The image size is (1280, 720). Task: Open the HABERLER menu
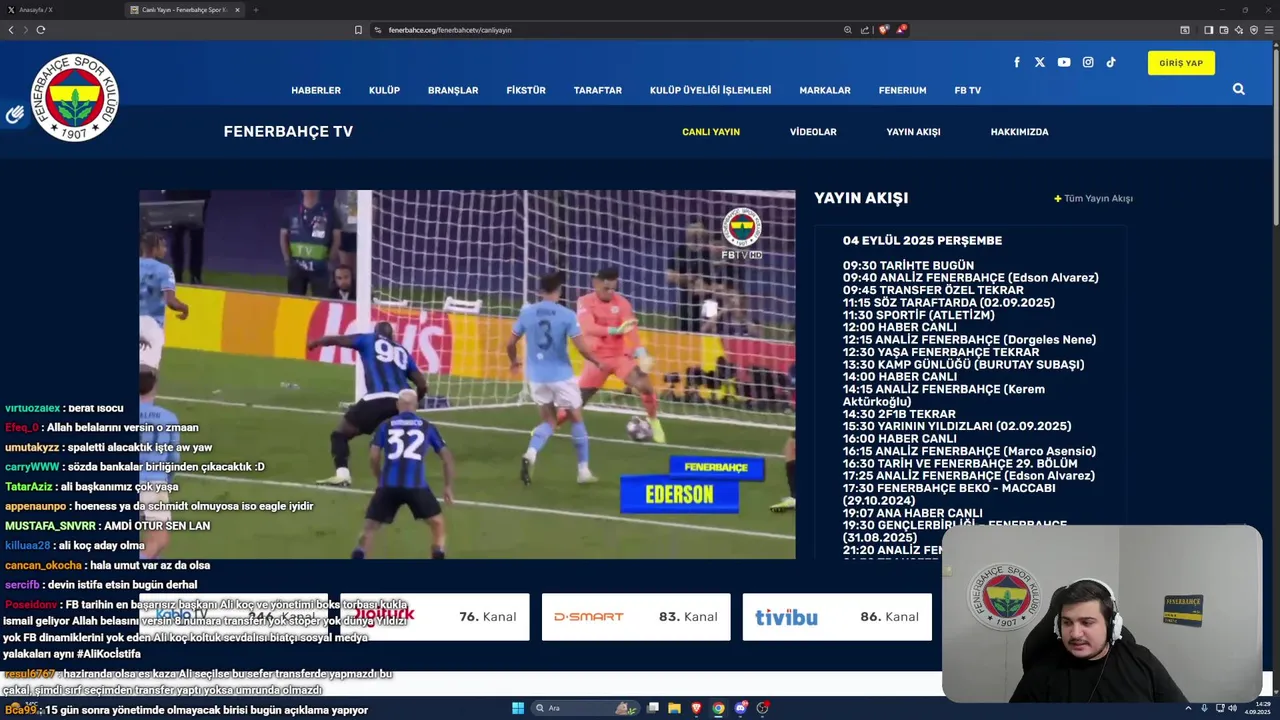coord(316,90)
